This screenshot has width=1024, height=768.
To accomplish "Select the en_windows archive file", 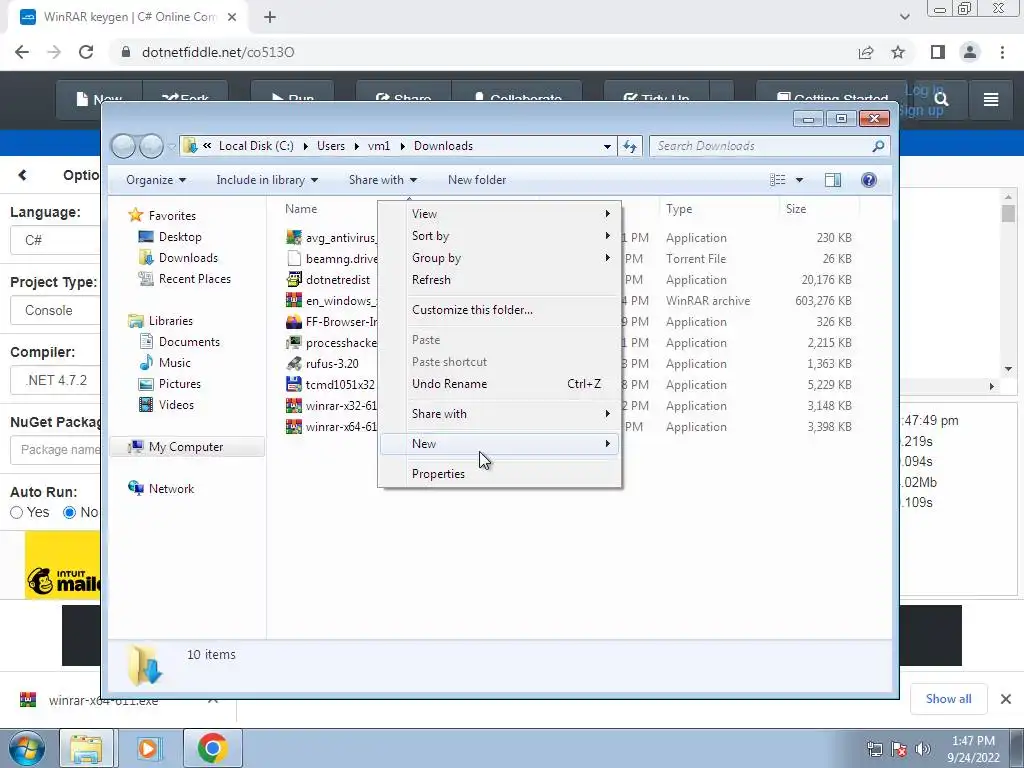I will click(331, 301).
